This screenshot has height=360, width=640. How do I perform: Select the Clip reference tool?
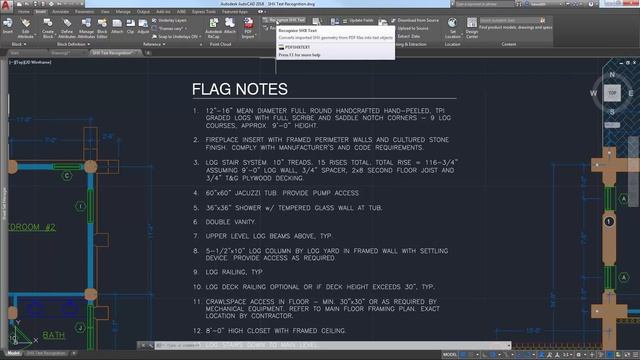pos(130,26)
